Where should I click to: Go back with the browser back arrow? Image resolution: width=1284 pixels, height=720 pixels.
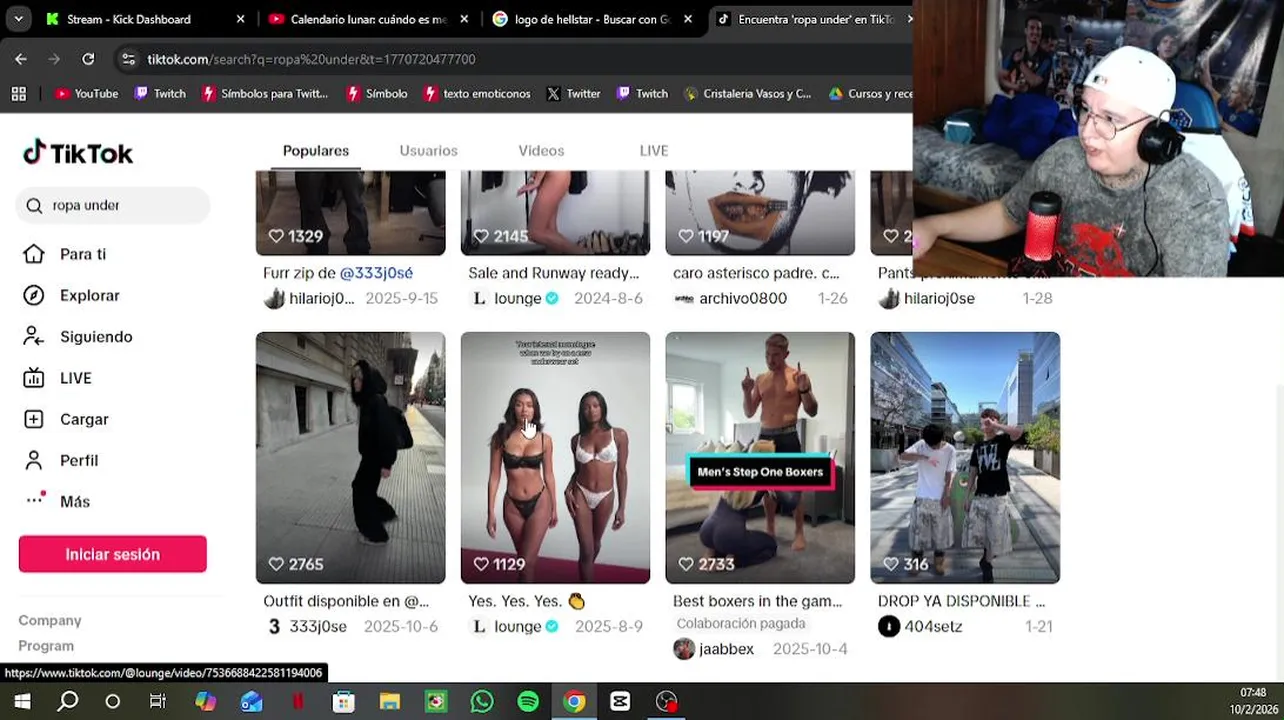[x=21, y=59]
